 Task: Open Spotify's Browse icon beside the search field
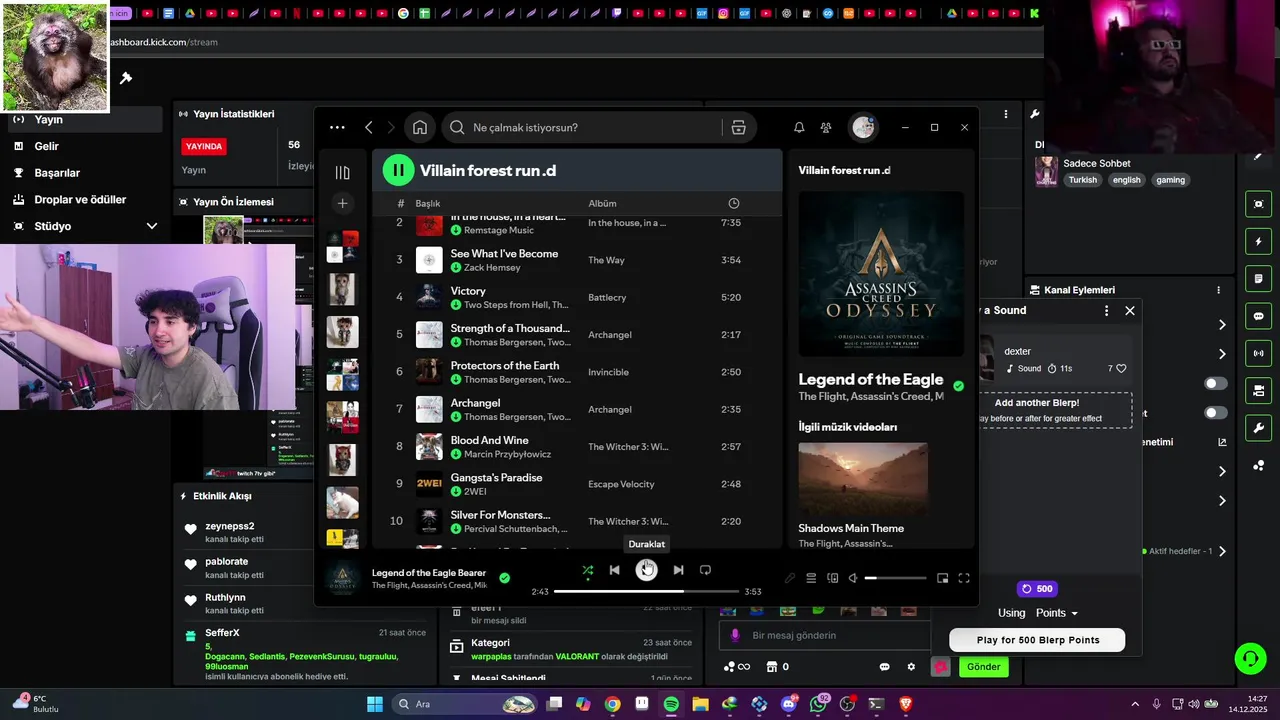739,127
